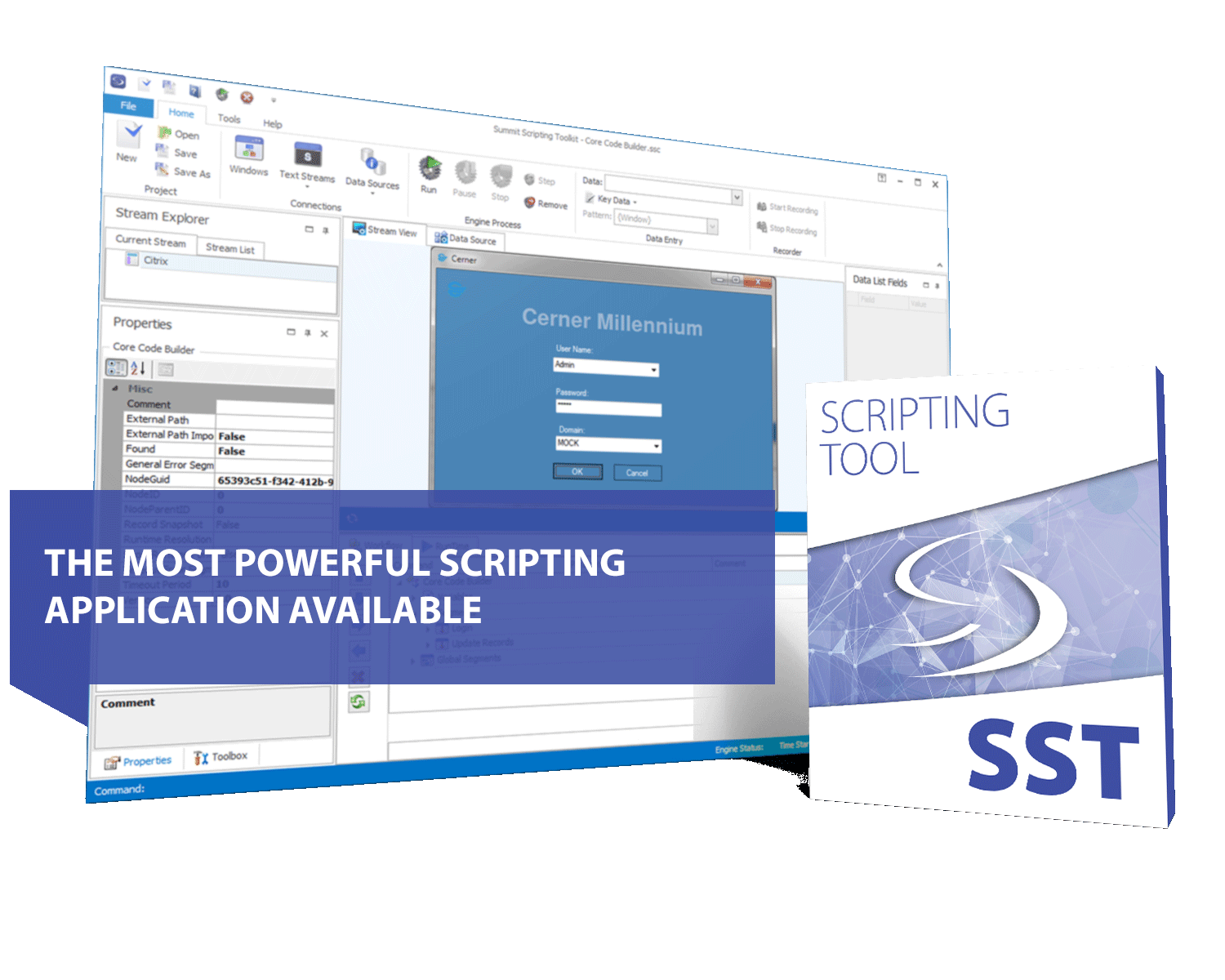Switch to the Toolbox bottom tab
This screenshot has height=980, width=1225.
click(220, 757)
